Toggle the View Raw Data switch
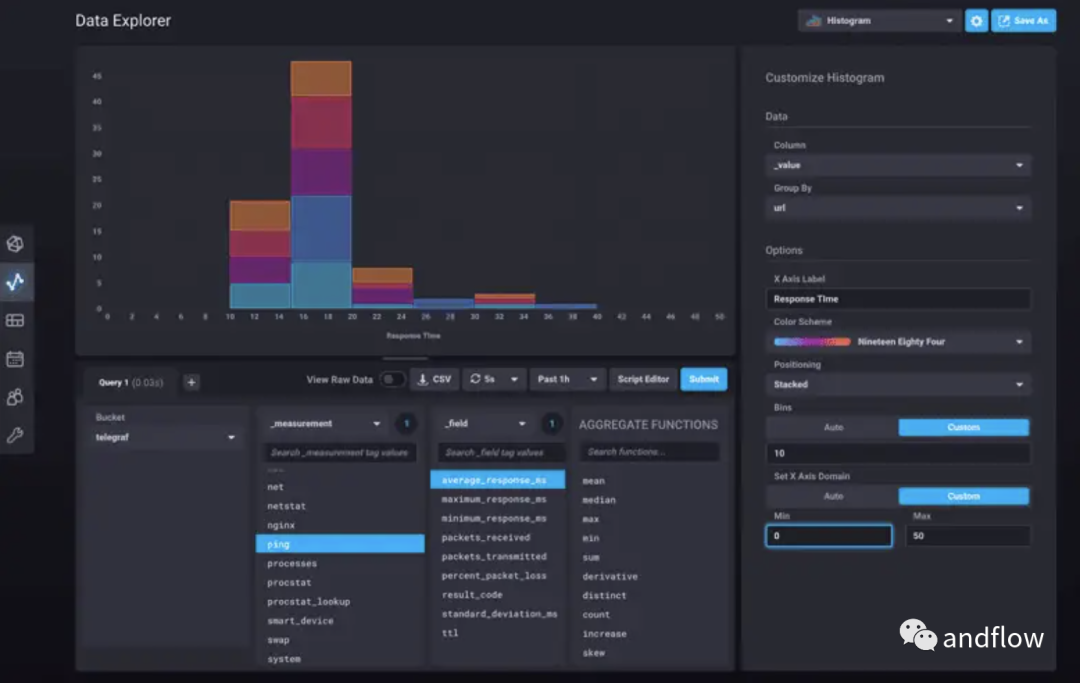This screenshot has height=683, width=1080. 392,380
